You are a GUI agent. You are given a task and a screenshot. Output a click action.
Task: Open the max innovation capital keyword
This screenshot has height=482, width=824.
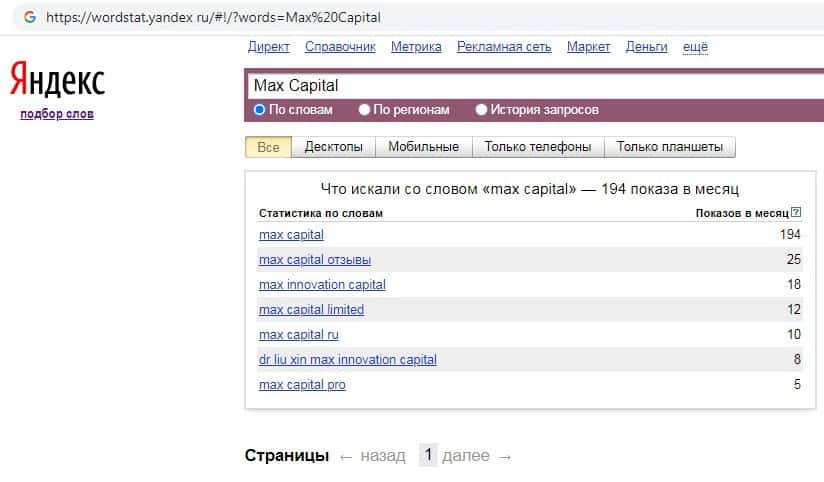tap(322, 285)
